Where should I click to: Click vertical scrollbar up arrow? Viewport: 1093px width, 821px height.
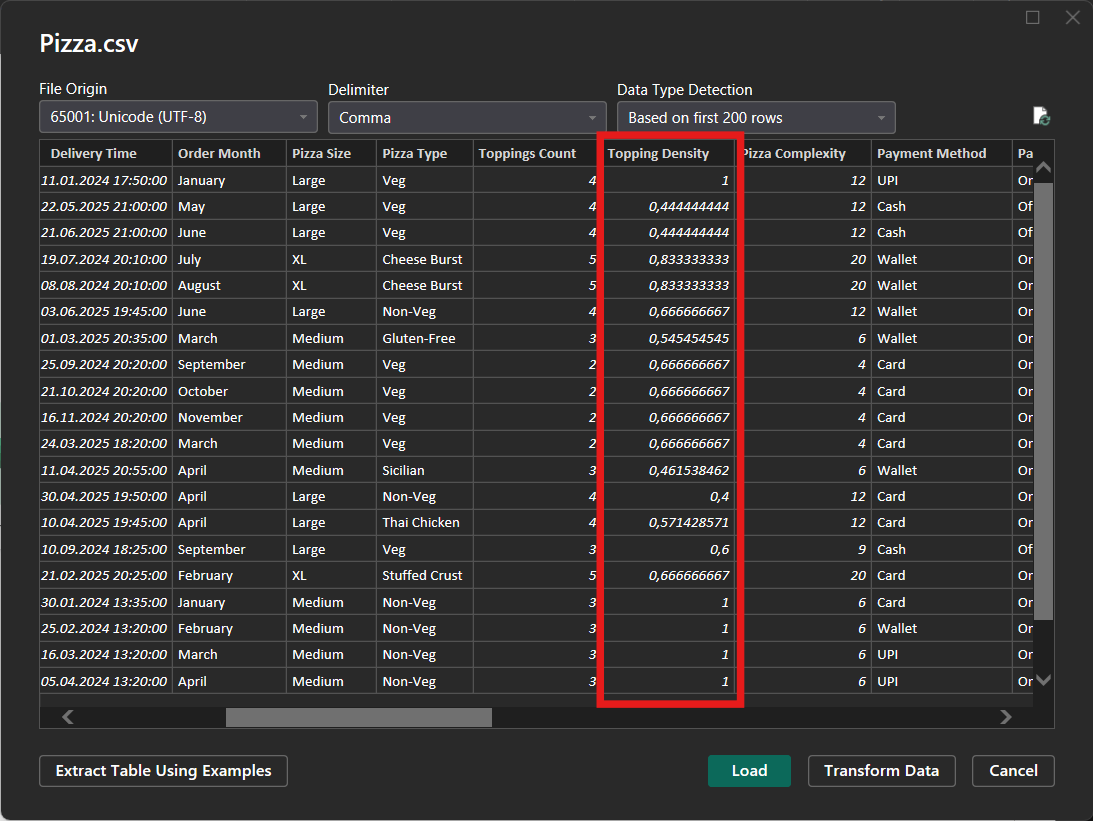tap(1043, 167)
